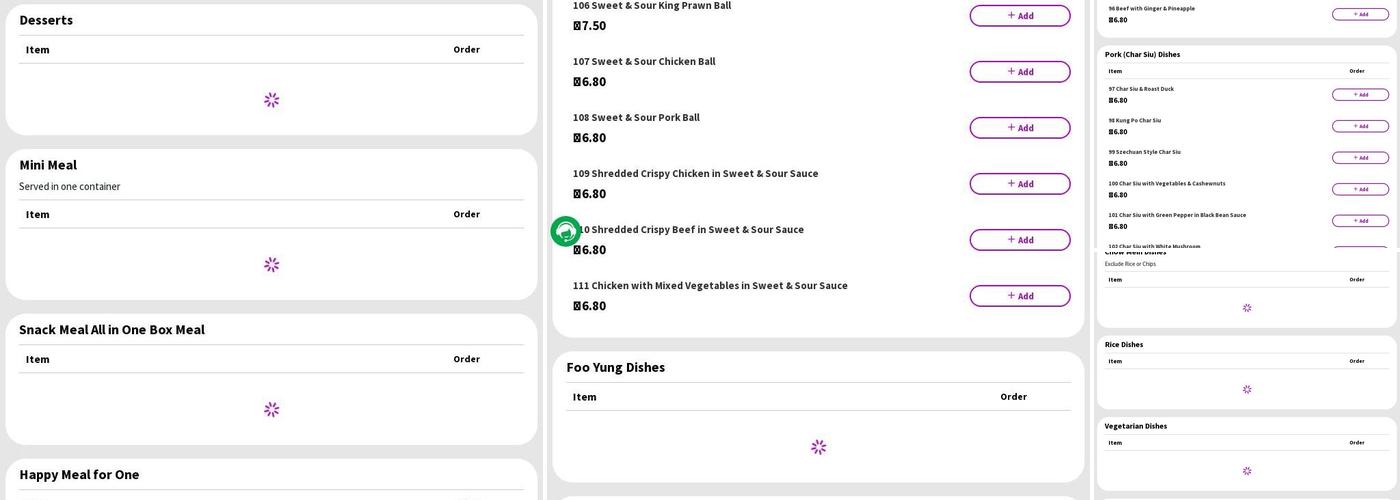The width and height of the screenshot is (1400, 500).
Task: Click the green floating delivery icon
Action: 565,232
